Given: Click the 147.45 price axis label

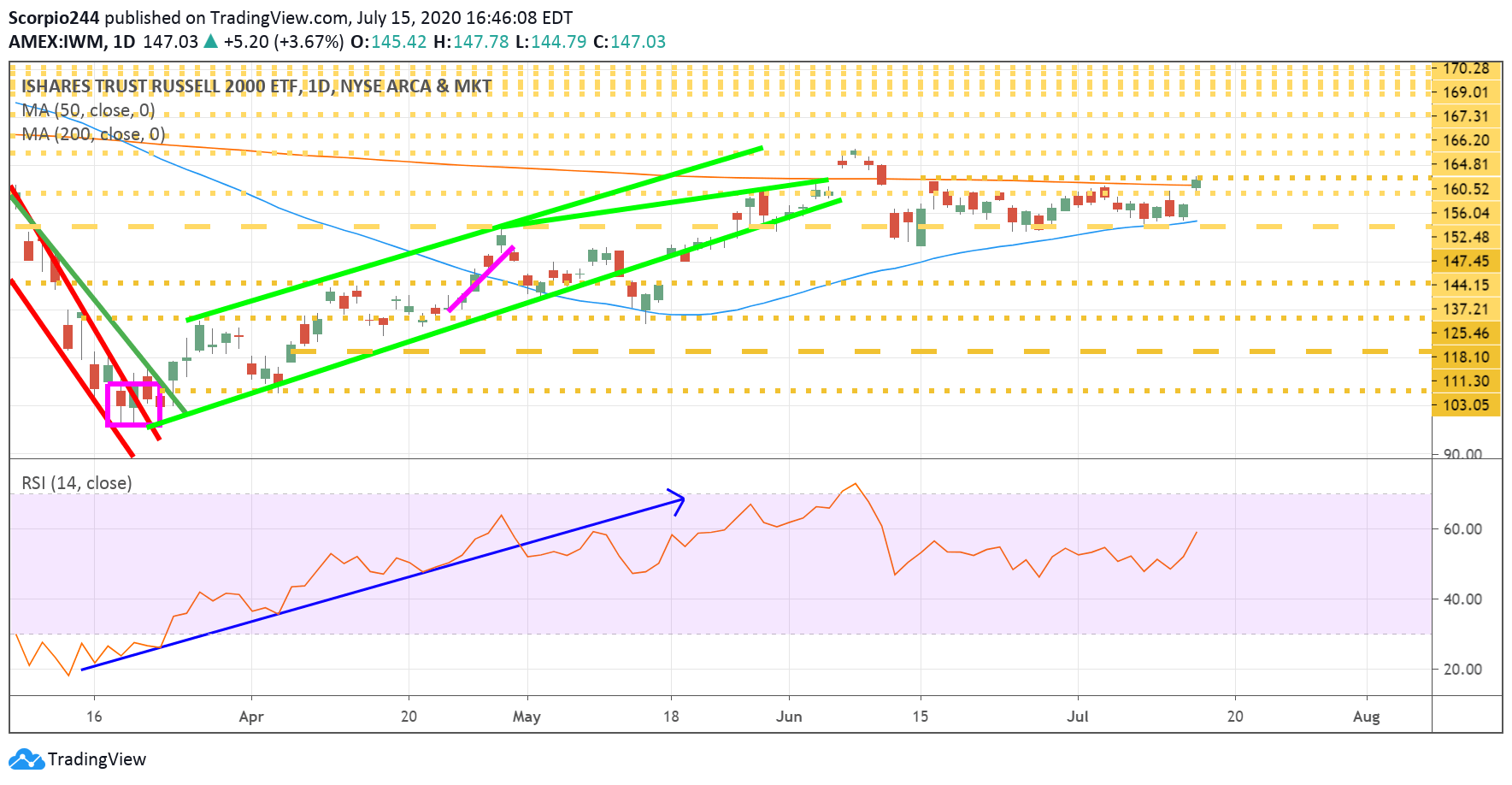Looking at the screenshot, I should click(x=1466, y=262).
